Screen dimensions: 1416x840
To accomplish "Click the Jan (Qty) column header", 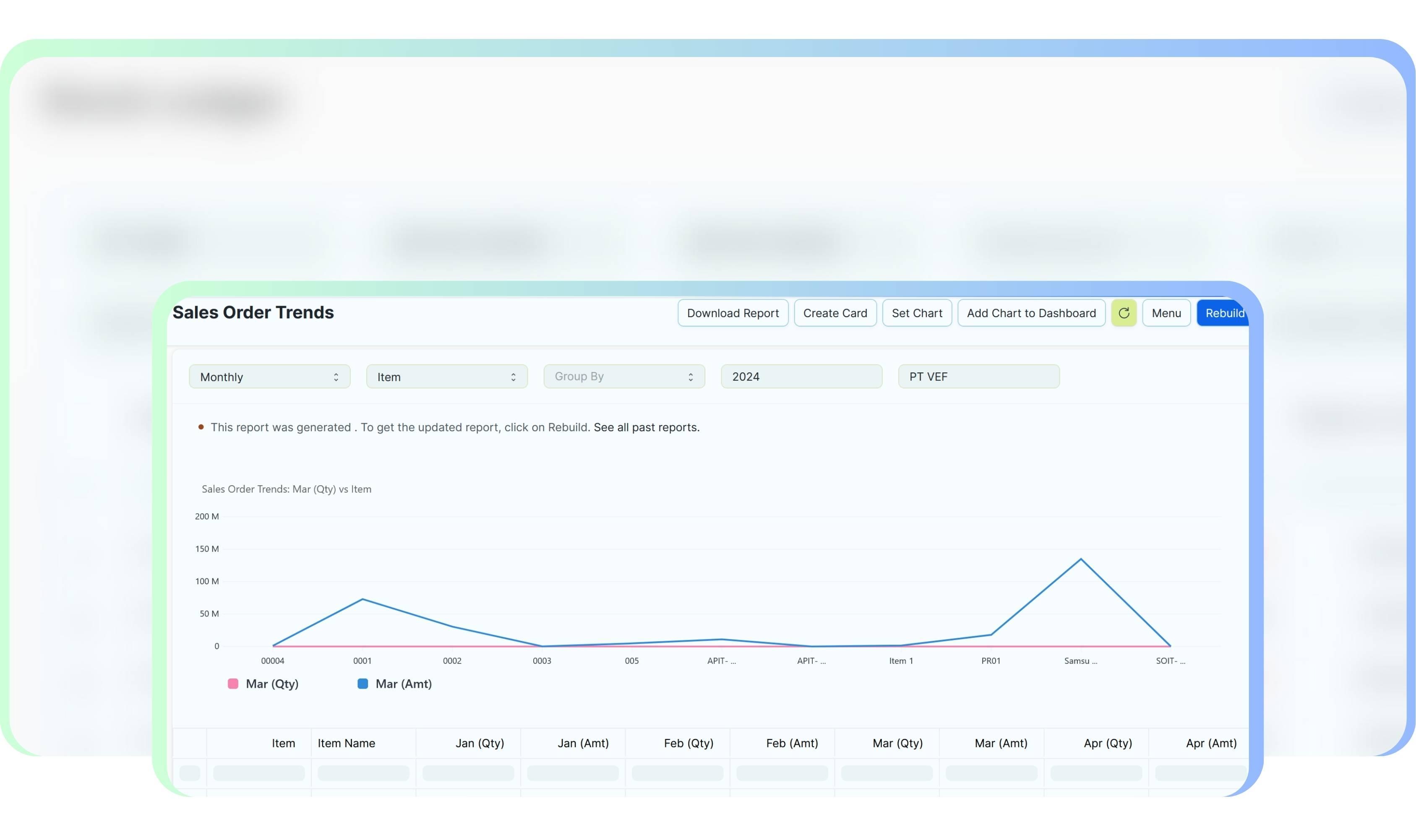I will point(480,743).
